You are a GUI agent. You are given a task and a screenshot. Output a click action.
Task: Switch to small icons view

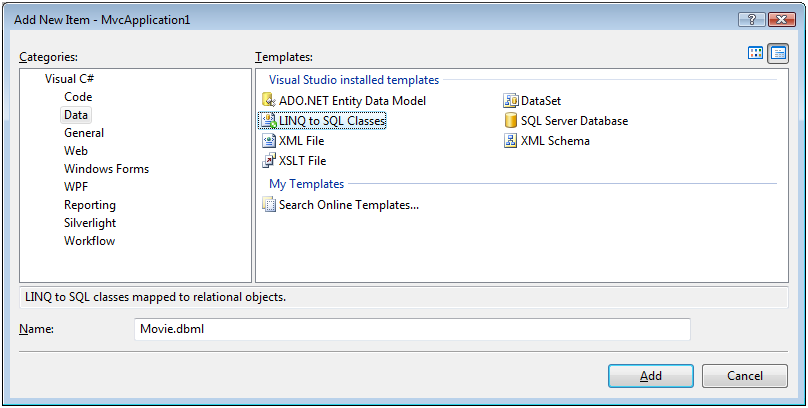[778, 54]
